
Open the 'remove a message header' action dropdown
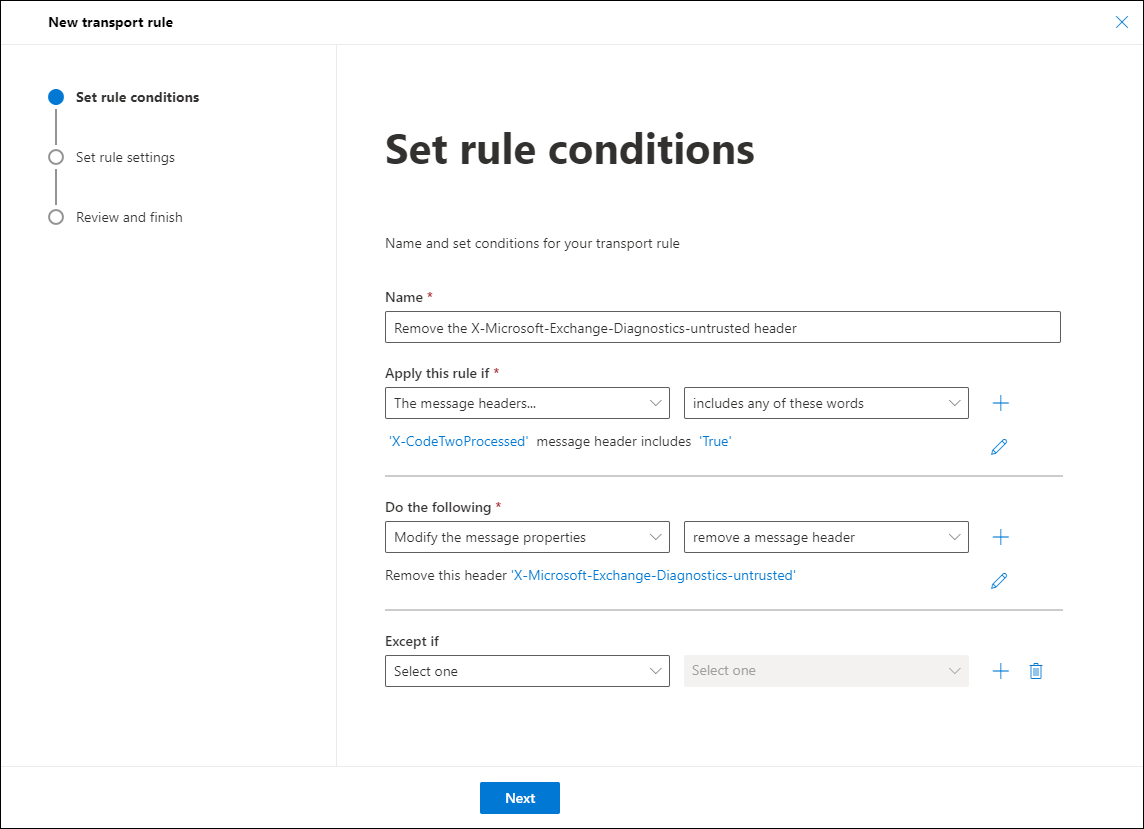(x=826, y=536)
